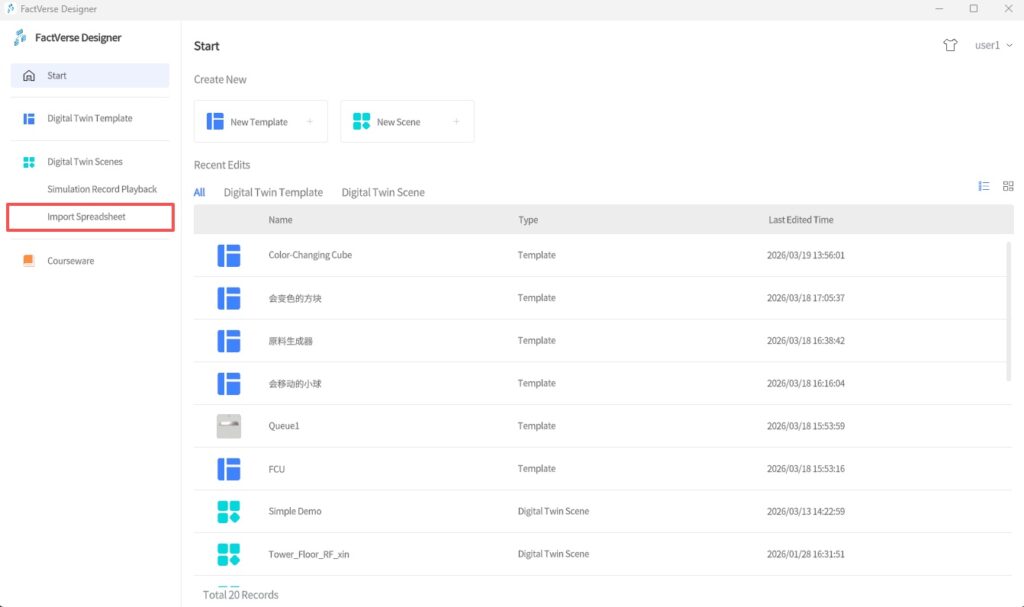The image size is (1024, 607).
Task: Click the scene icon next to Simple Demo
Action: click(x=229, y=511)
